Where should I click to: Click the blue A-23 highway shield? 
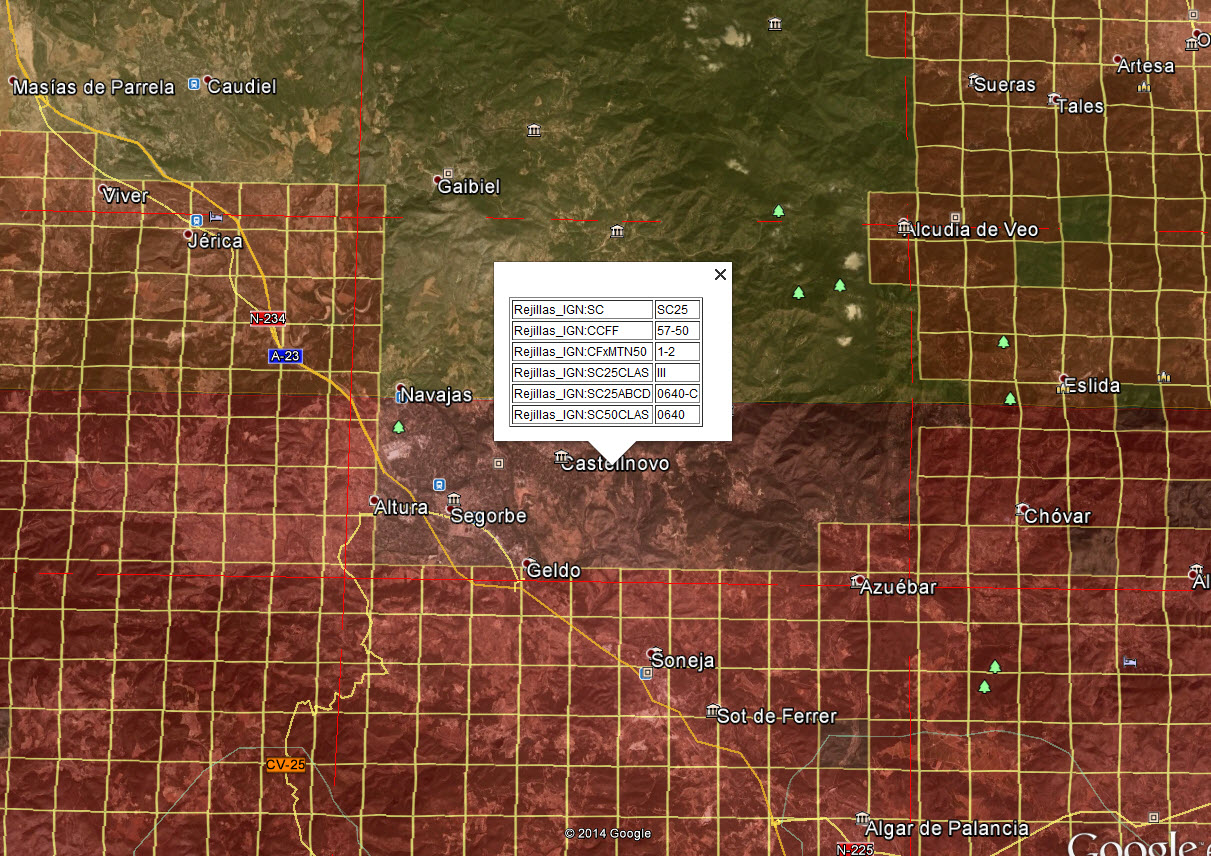(x=284, y=356)
